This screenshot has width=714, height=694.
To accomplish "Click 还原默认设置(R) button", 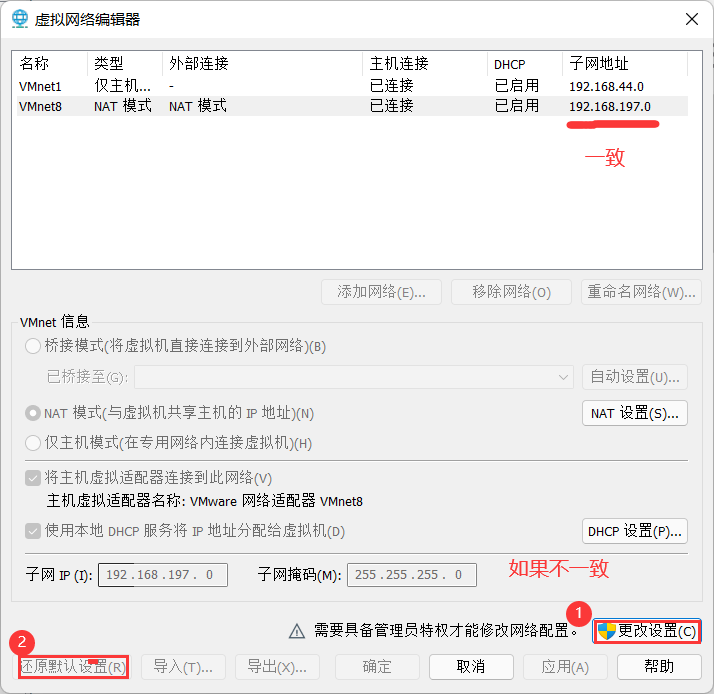I will (73, 667).
